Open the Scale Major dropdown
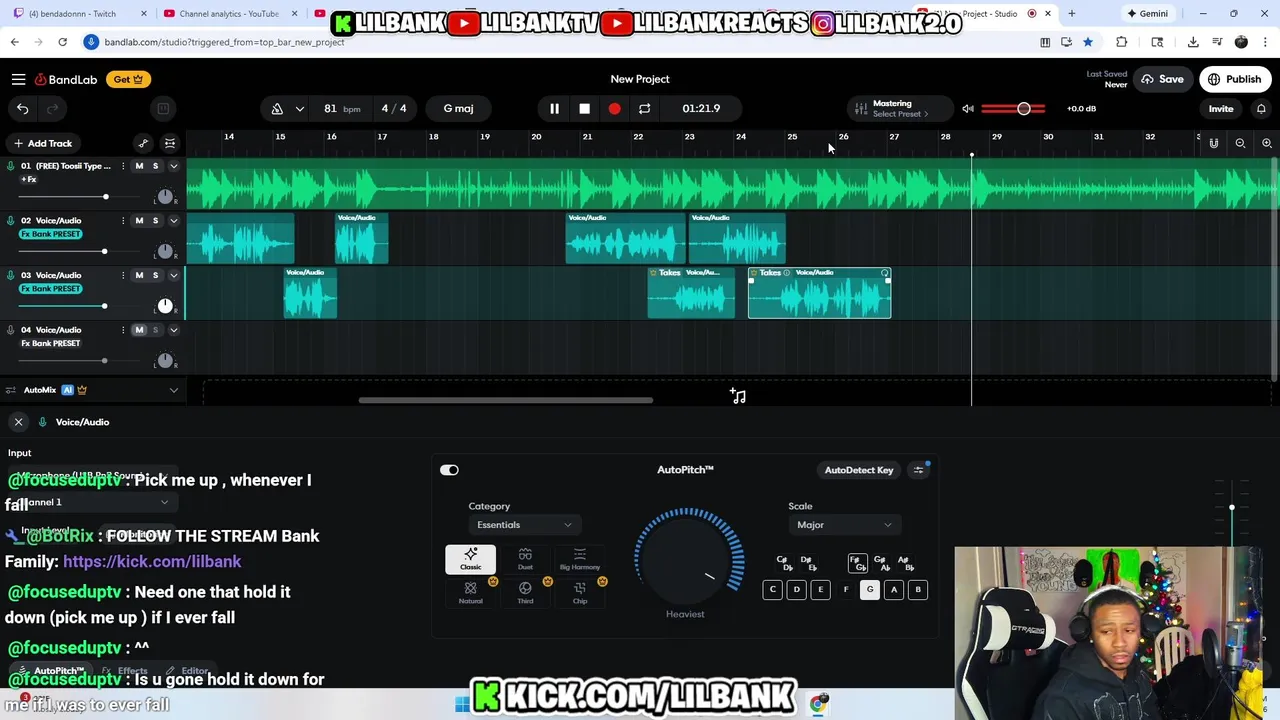The image size is (1280, 720). (844, 525)
